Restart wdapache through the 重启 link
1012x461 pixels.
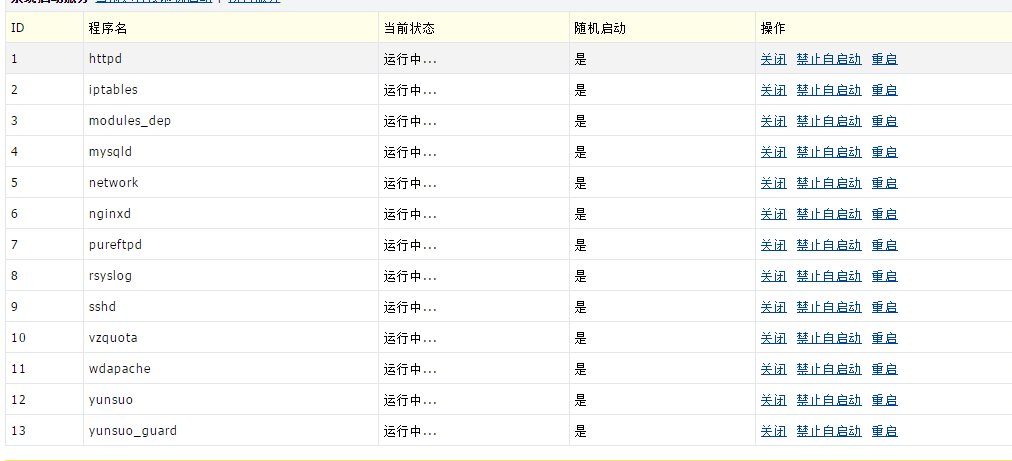pos(884,369)
